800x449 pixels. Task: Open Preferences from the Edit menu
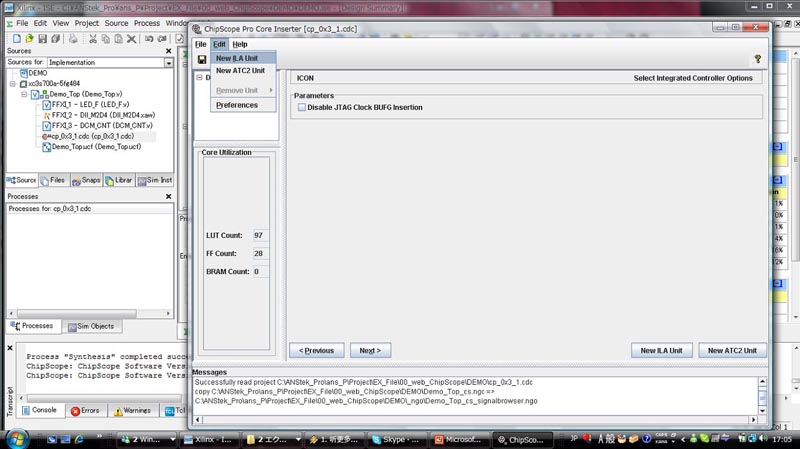[x=243, y=105]
